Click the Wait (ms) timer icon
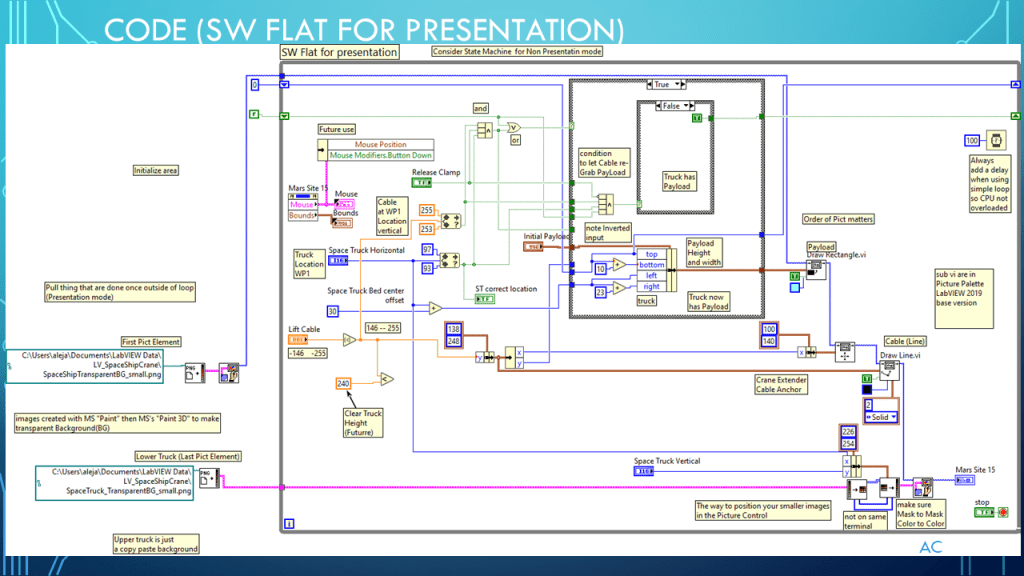 (997, 141)
